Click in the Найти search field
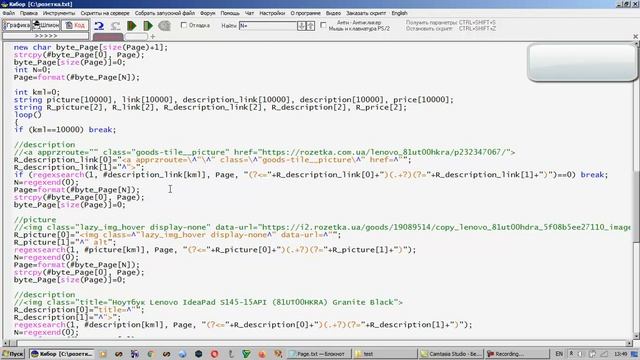The height and width of the screenshot is (360, 640). [268, 26]
